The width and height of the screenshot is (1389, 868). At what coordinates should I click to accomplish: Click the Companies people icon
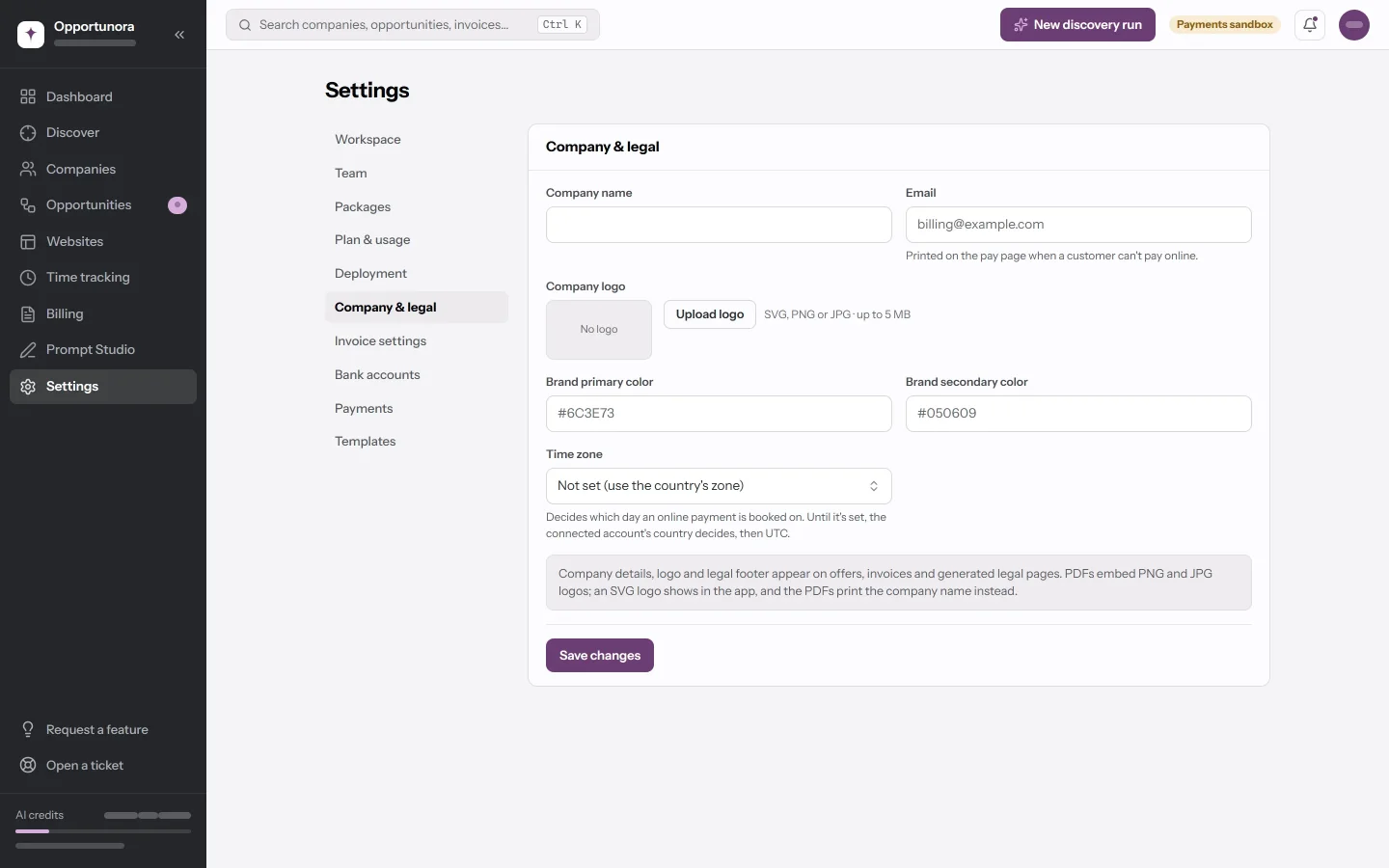[28, 169]
